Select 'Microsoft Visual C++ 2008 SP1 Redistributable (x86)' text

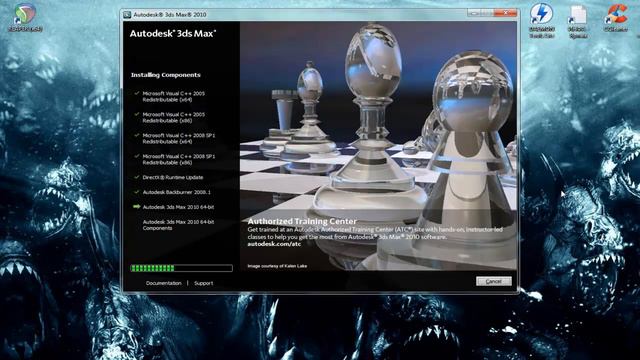point(179,160)
